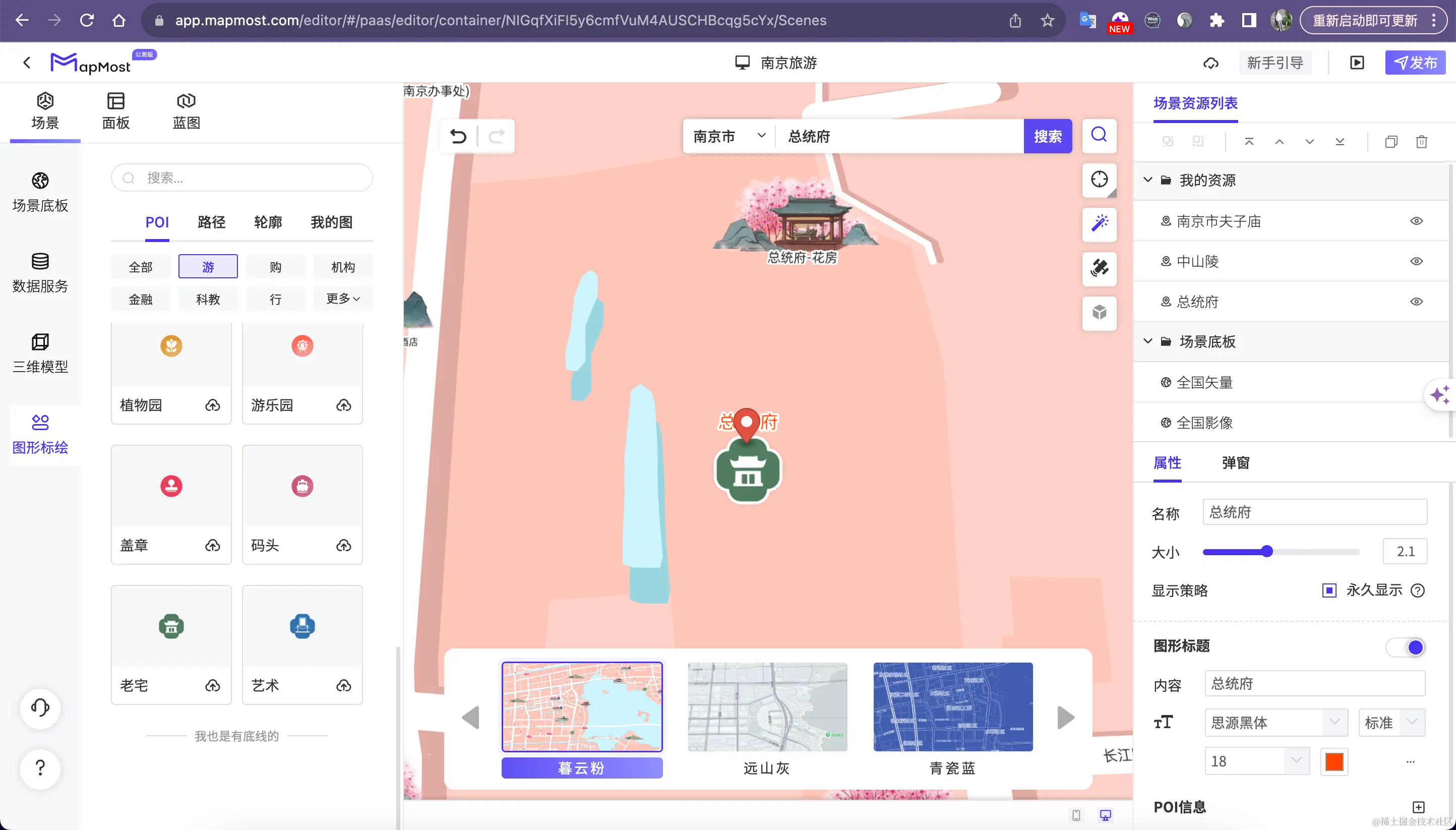Open the 路径 tab

pos(211,222)
